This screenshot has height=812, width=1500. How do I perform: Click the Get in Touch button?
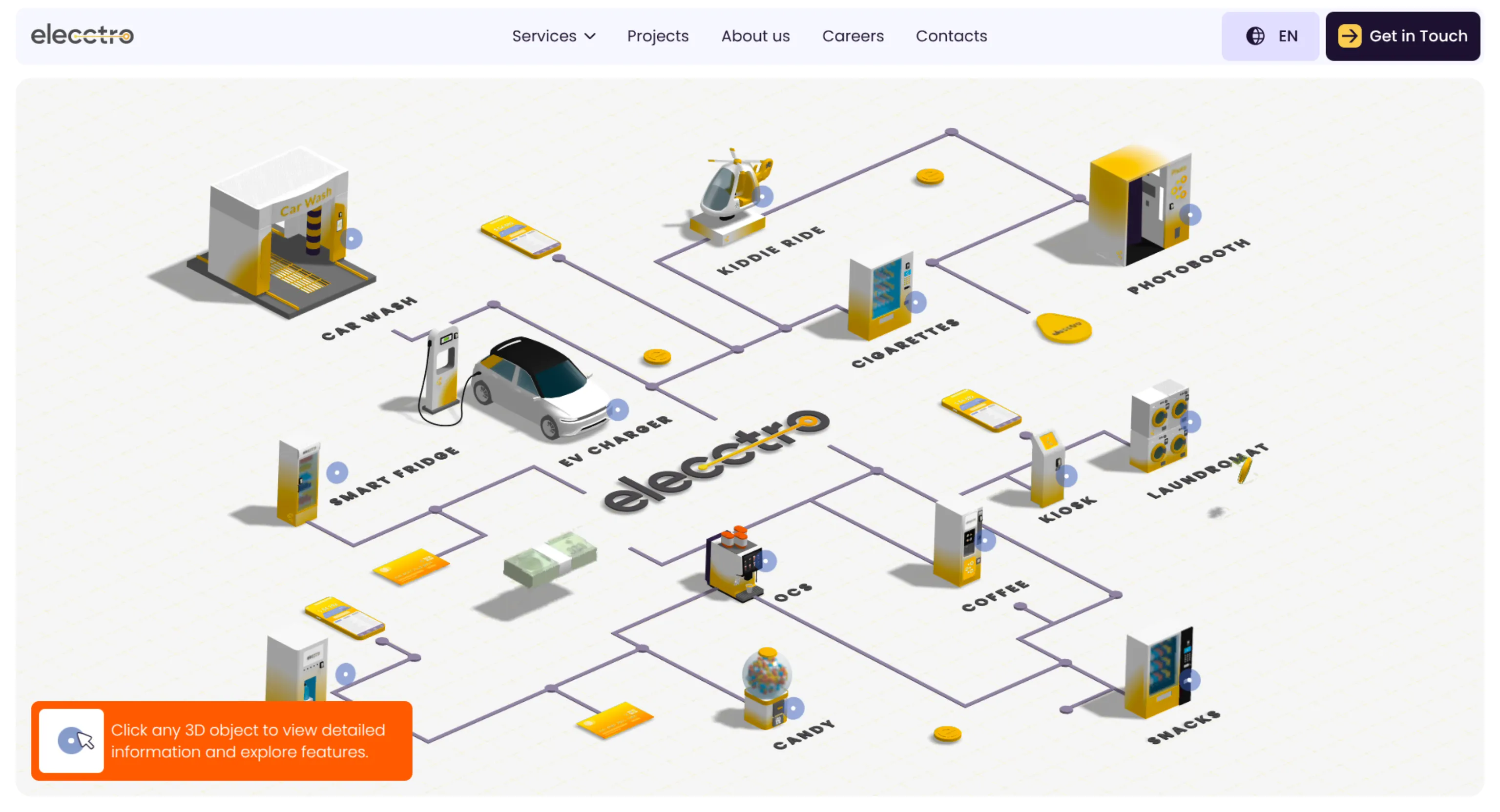(x=1402, y=36)
